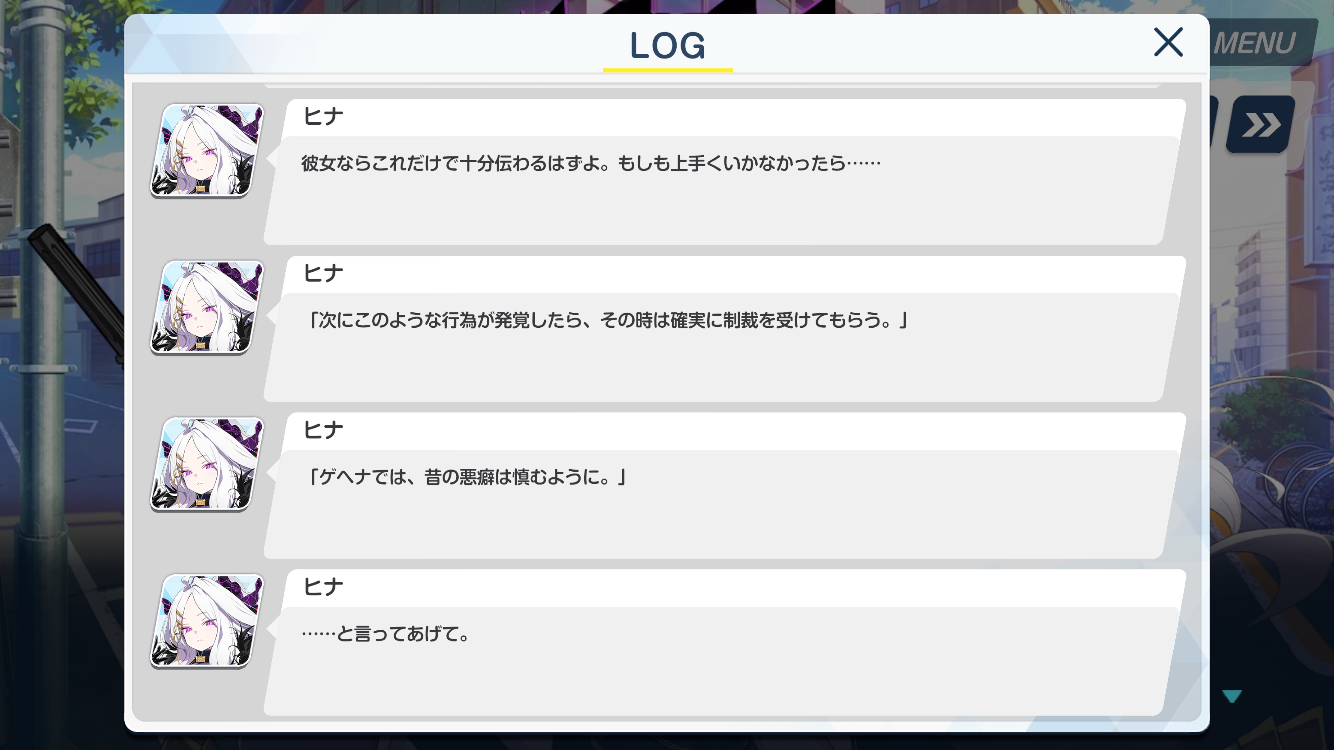The height and width of the screenshot is (750, 1334).
Task: Click the ヒナ name label above 彼女なら line
Action: [323, 116]
